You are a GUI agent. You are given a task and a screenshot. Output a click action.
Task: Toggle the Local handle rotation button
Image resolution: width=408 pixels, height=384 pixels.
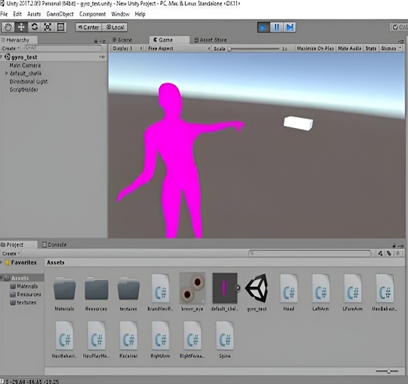115,27
